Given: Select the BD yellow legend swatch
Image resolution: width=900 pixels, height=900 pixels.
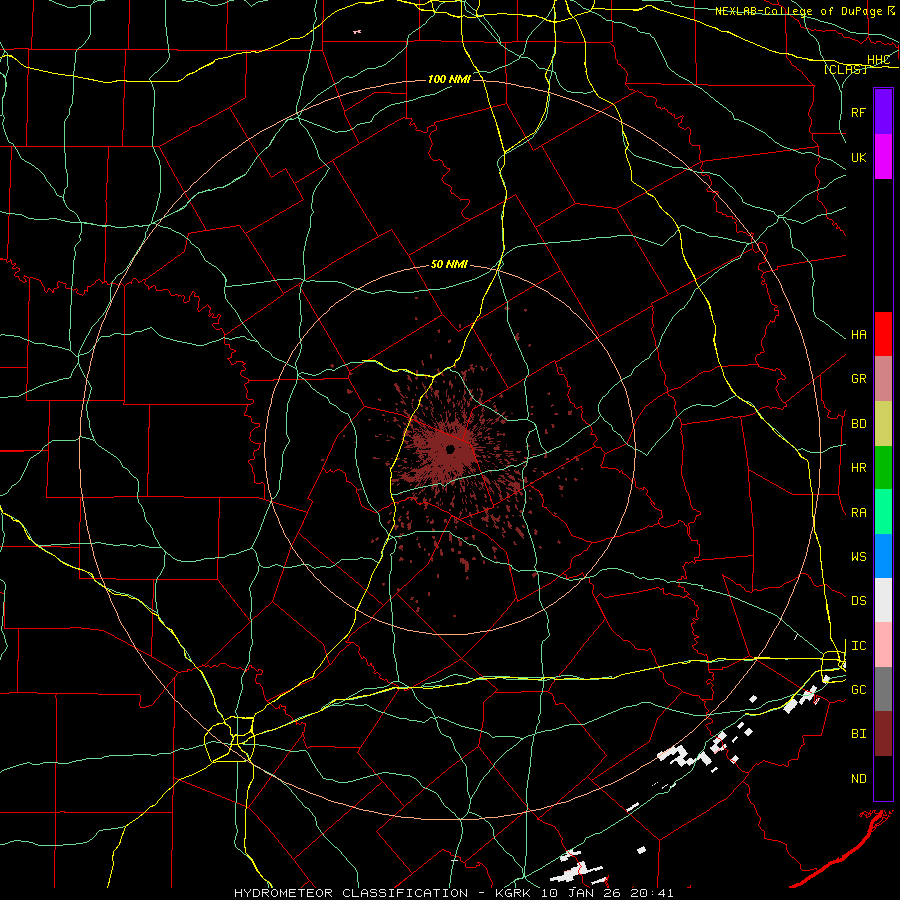Looking at the screenshot, I should [883, 424].
